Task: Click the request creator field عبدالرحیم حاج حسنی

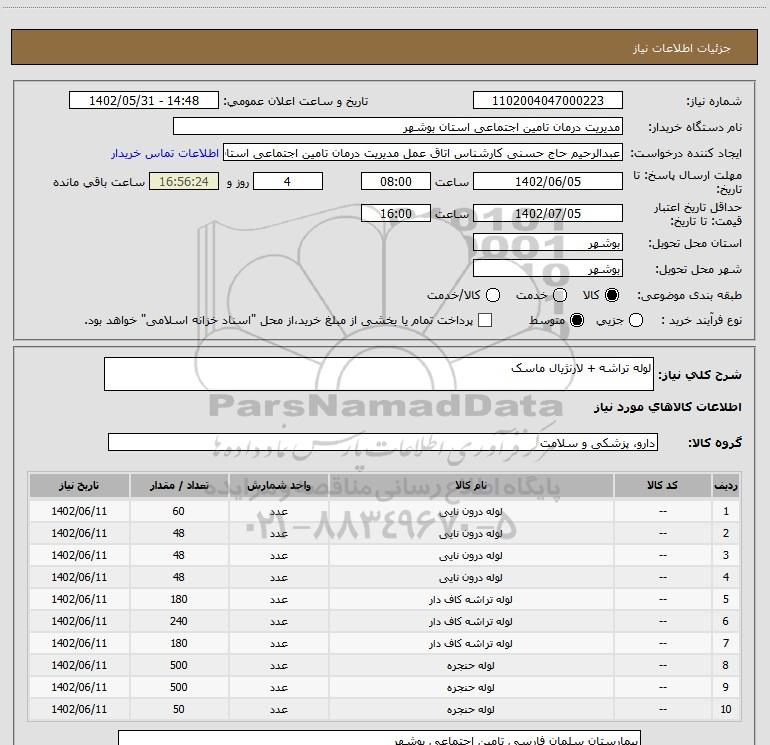Action: click(x=423, y=153)
